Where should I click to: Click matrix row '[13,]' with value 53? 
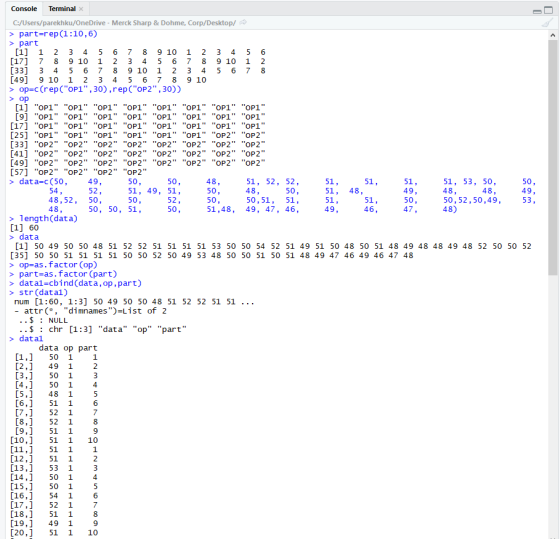click(x=54, y=468)
